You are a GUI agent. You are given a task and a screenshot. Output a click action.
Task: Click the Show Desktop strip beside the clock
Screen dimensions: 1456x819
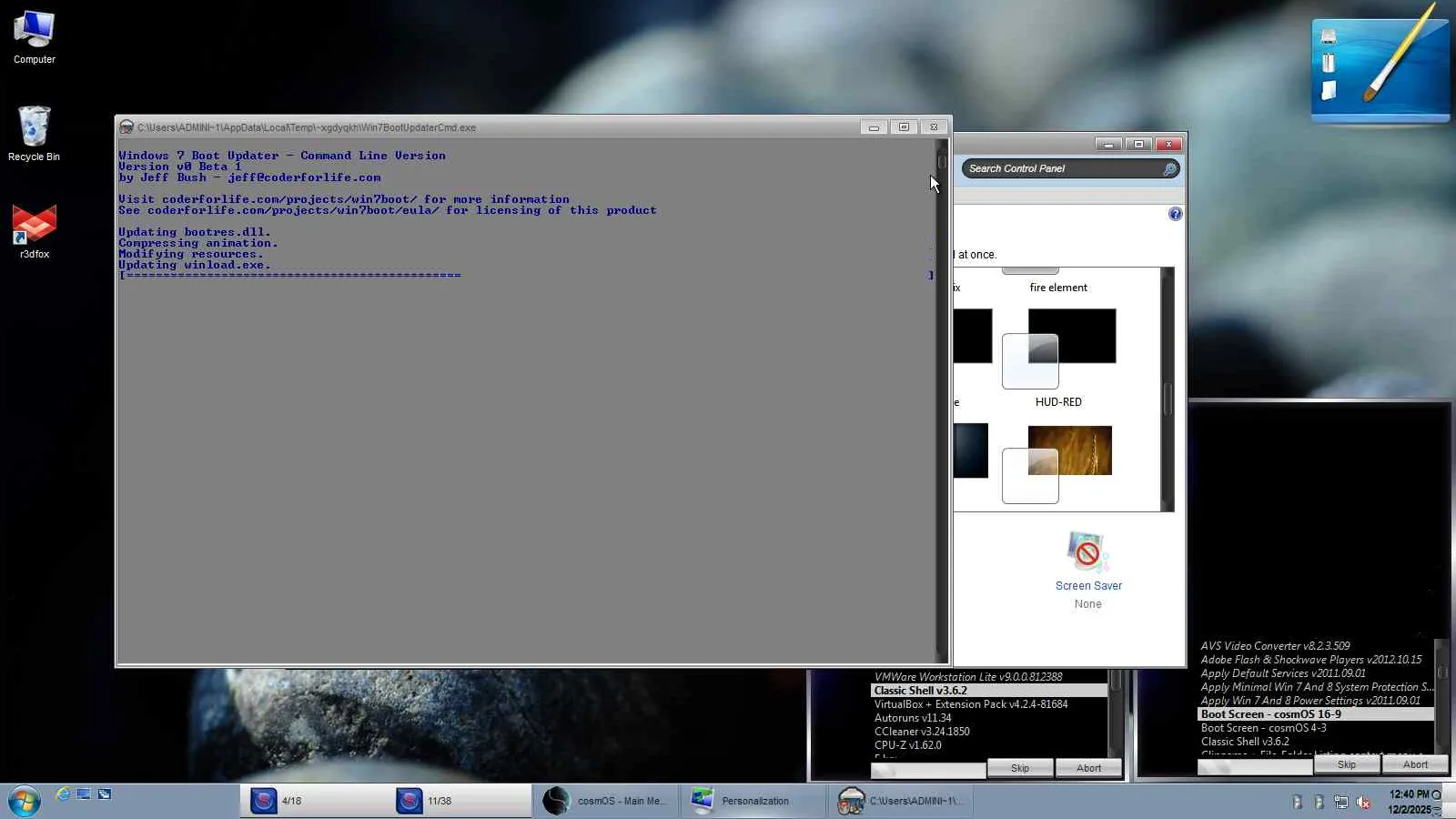1449,801
